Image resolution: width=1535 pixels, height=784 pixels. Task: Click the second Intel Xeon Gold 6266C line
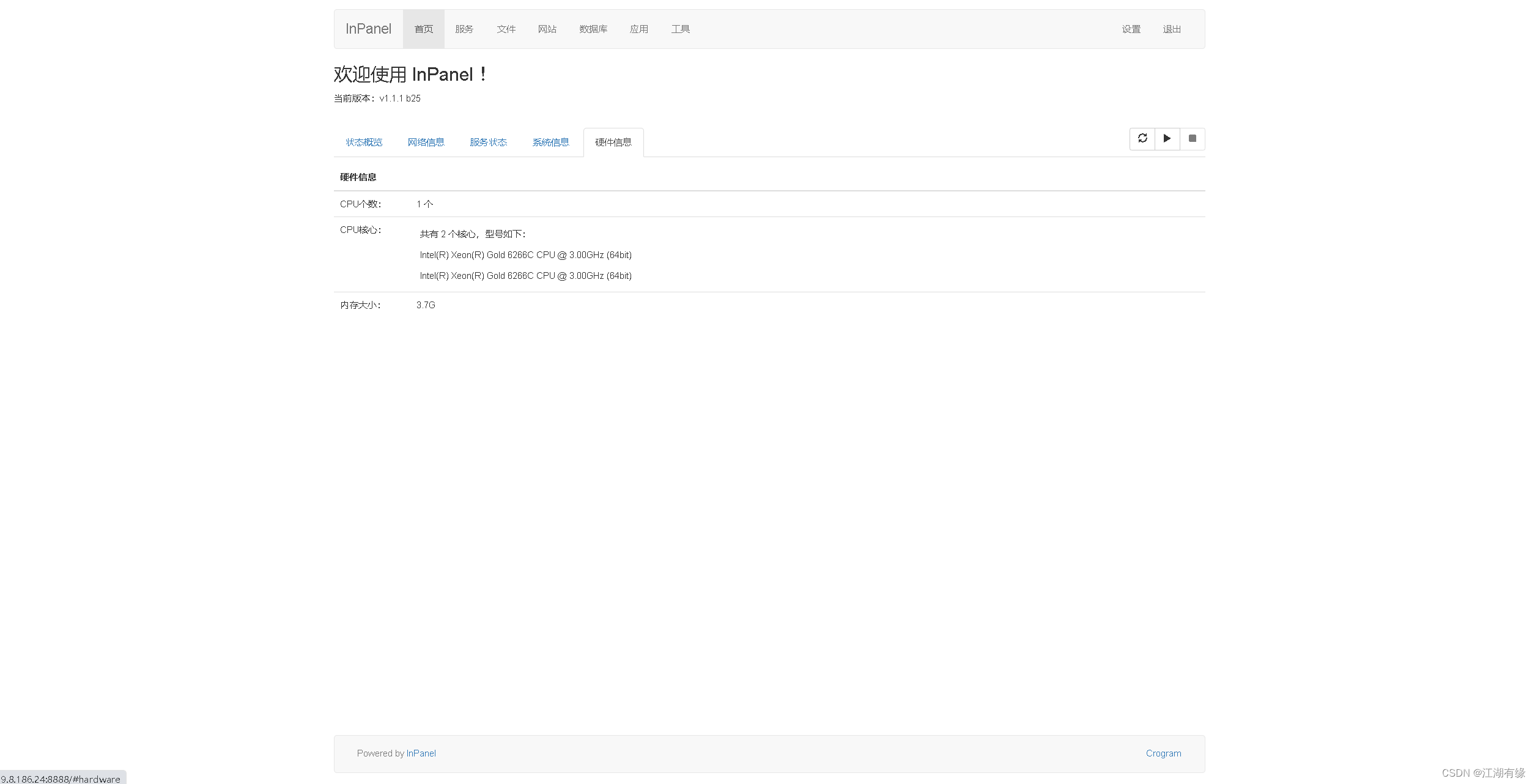coord(526,276)
